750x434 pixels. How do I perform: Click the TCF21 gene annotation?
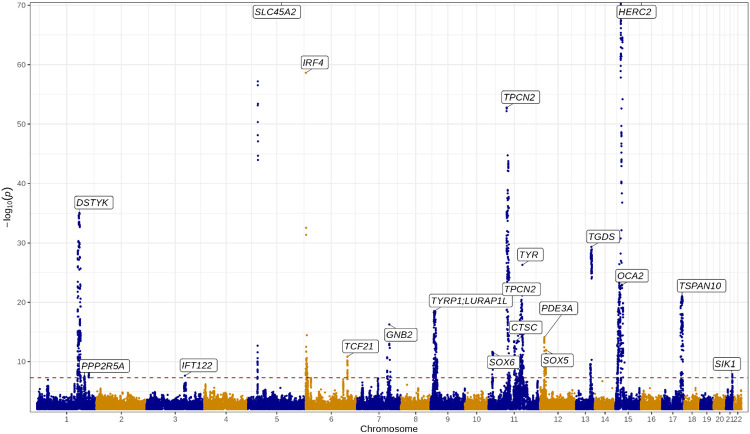tap(359, 347)
